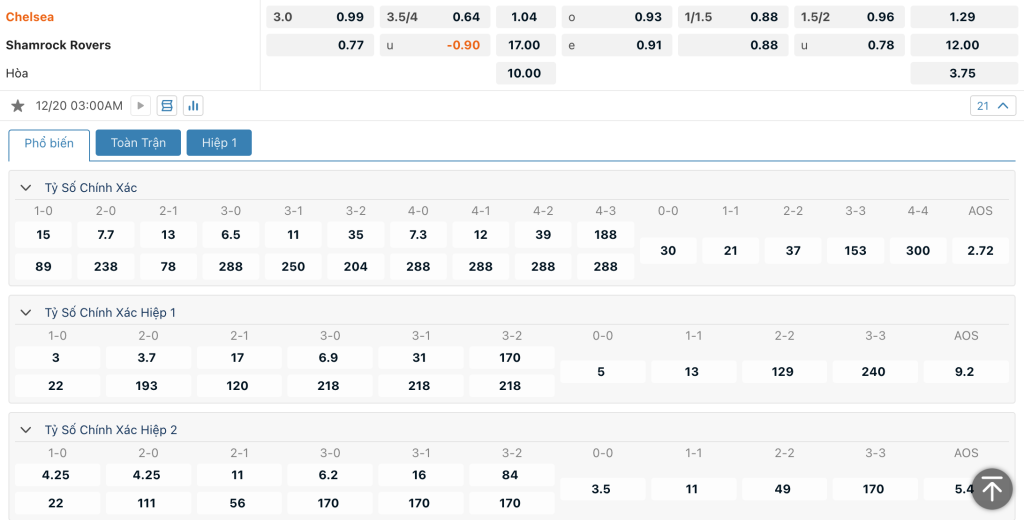The height and width of the screenshot is (520, 1024).
Task: Choose first-half 0-0 score at 5
Action: click(x=602, y=372)
